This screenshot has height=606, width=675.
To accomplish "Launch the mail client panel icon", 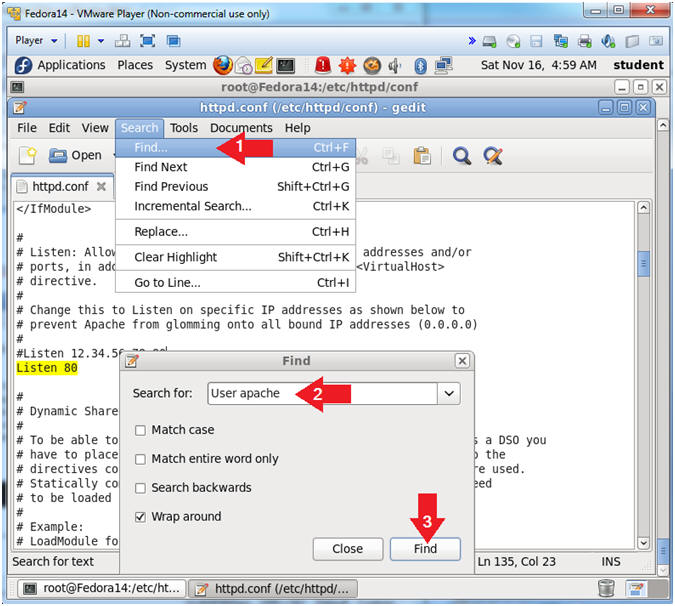I will pos(244,66).
